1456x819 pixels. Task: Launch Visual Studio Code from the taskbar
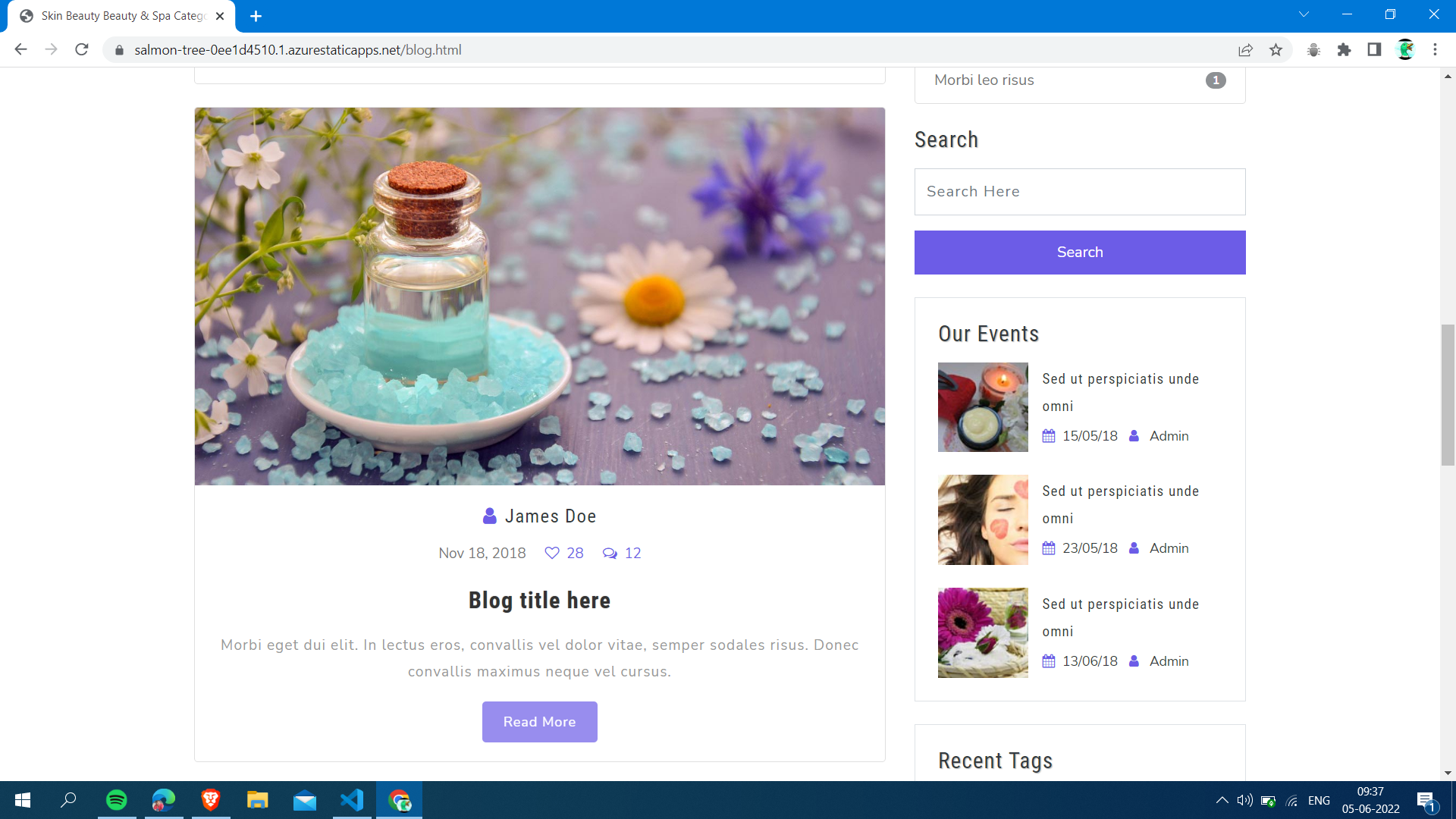point(351,800)
